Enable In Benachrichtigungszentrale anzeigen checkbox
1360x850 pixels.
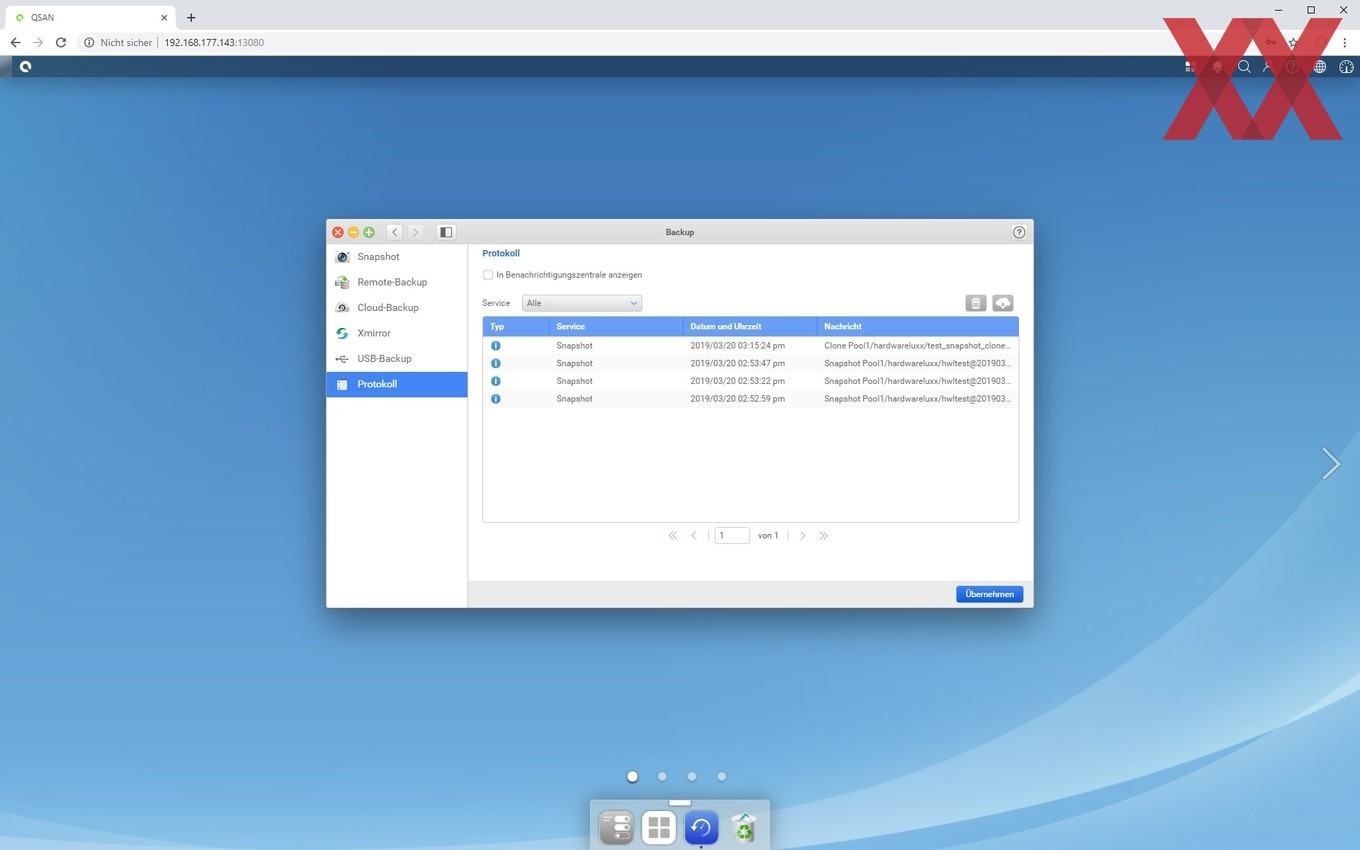[488, 275]
